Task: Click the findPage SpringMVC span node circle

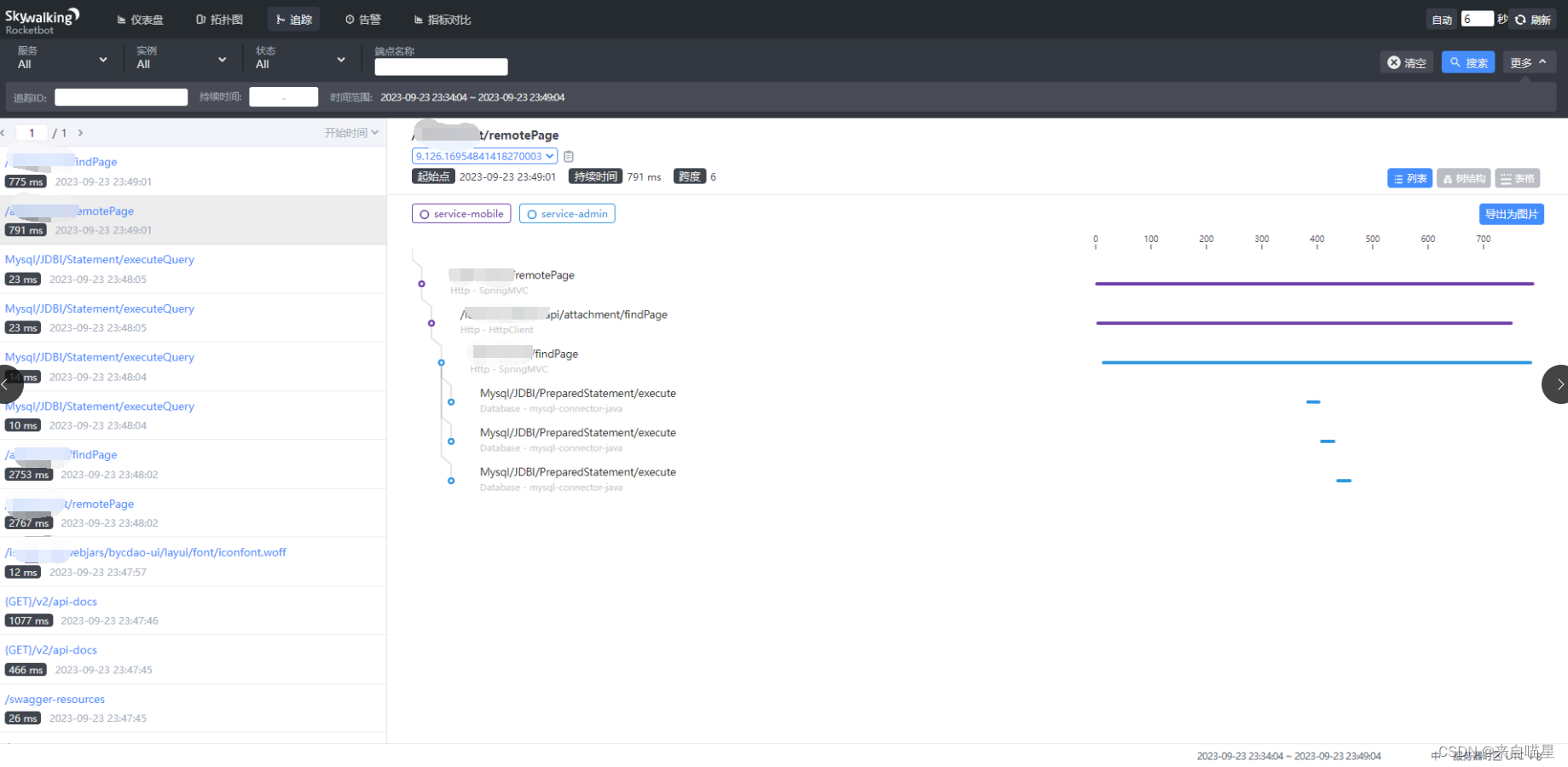Action: [442, 362]
